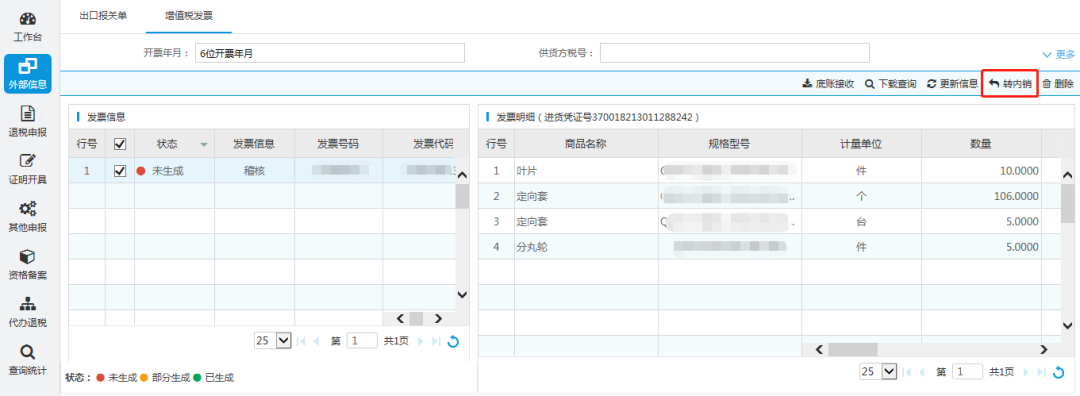This screenshot has height=396, width=1080.
Task: Go to last page in 发票明细 pager
Action: 1041,372
